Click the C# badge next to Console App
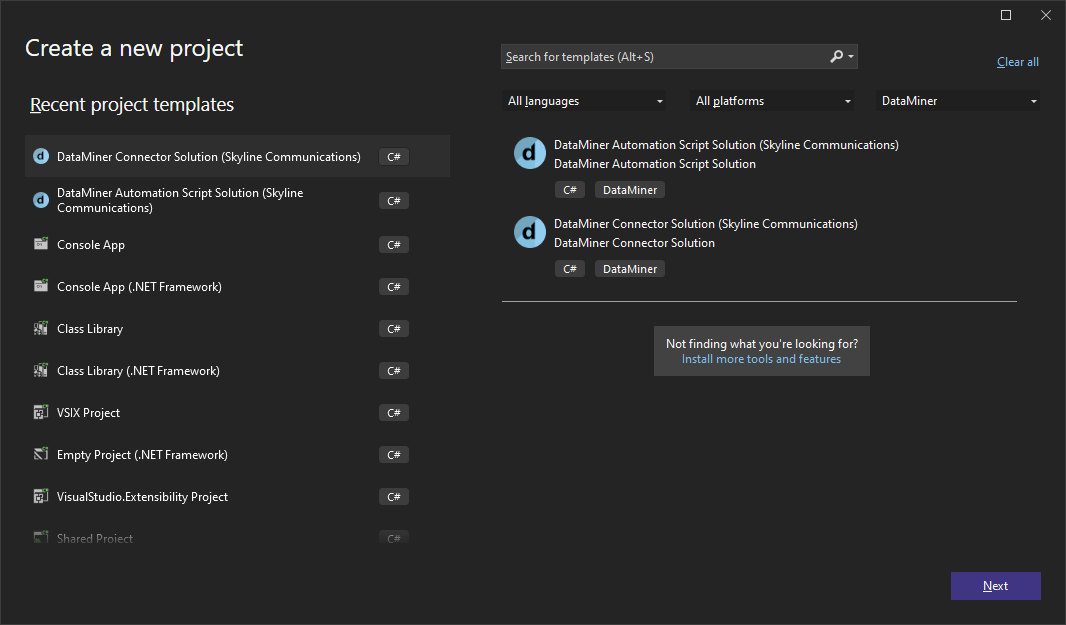This screenshot has width=1066, height=625. pos(393,244)
